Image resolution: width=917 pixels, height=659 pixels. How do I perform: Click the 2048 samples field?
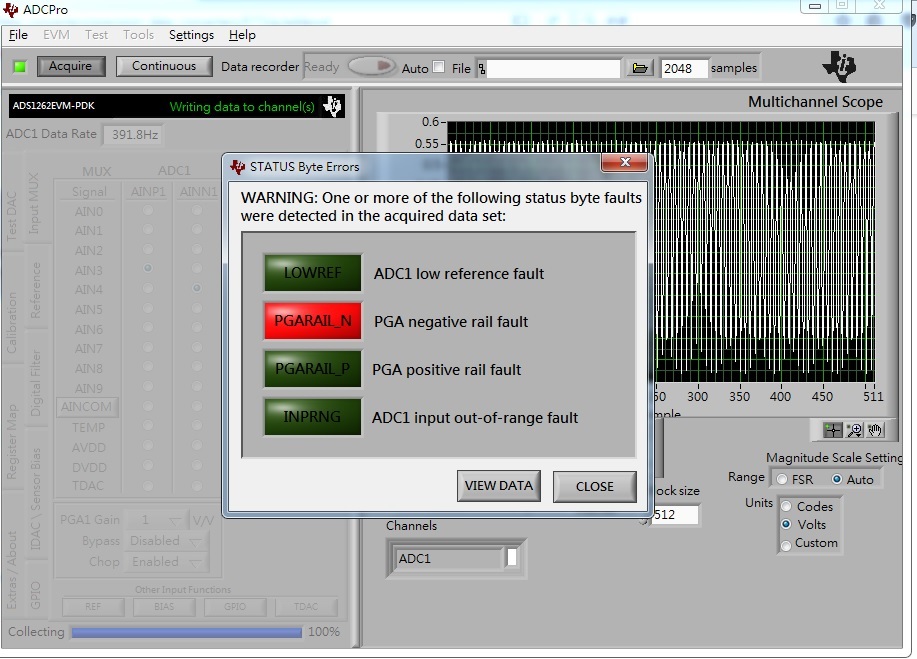coord(683,68)
